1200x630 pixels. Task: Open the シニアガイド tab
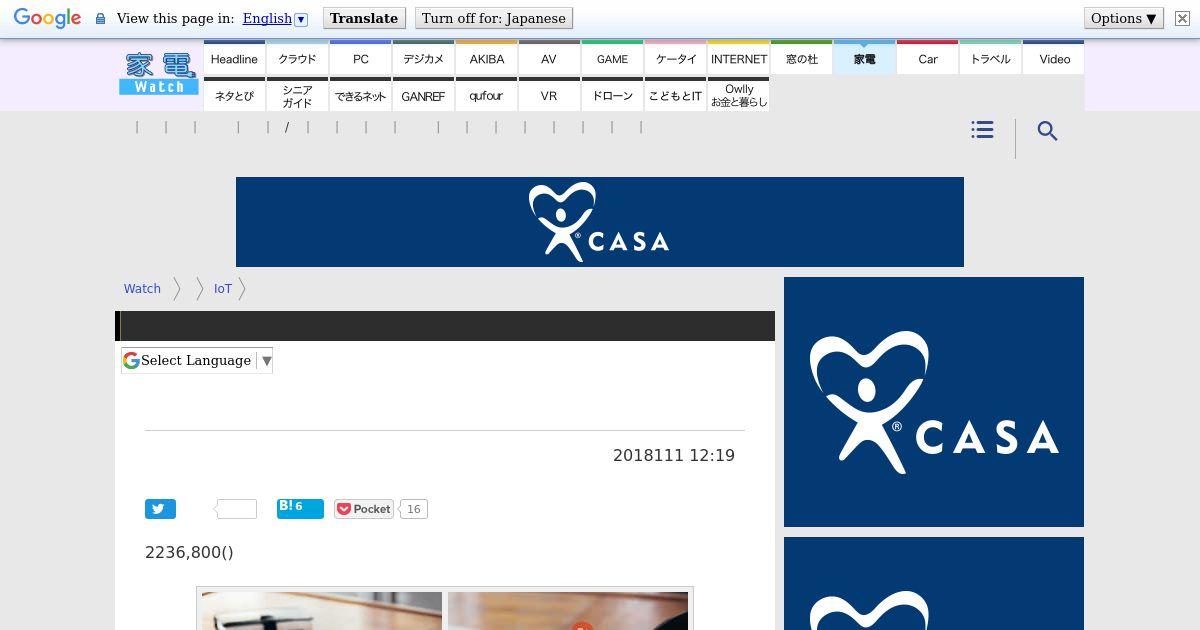coord(297,95)
